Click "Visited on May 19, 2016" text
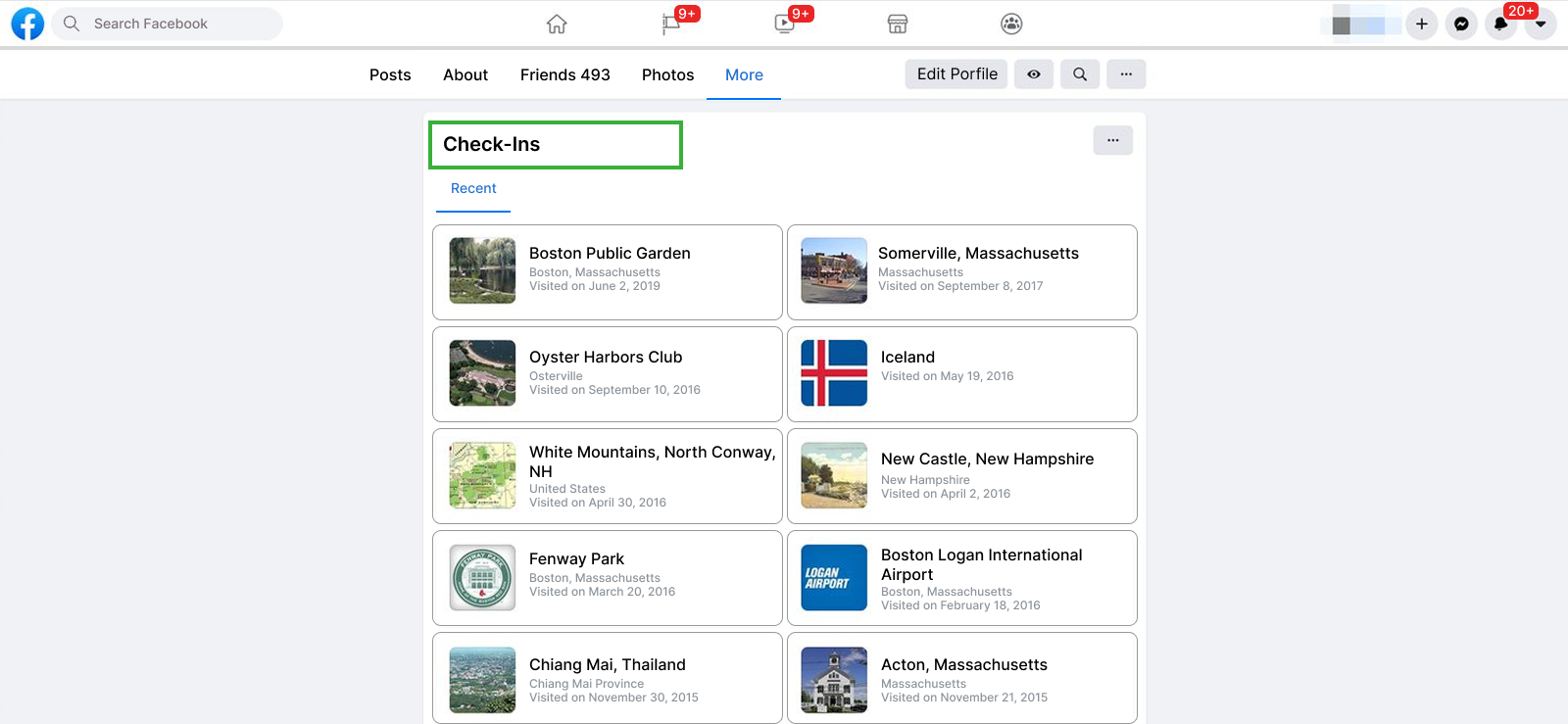The image size is (1568, 724). click(x=948, y=376)
